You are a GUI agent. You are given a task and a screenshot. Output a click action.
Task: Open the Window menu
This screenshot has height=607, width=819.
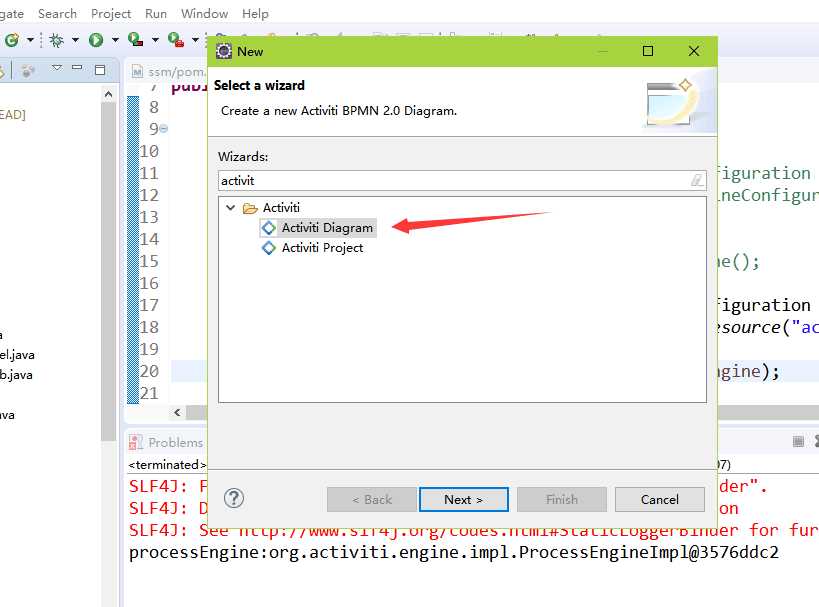204,14
